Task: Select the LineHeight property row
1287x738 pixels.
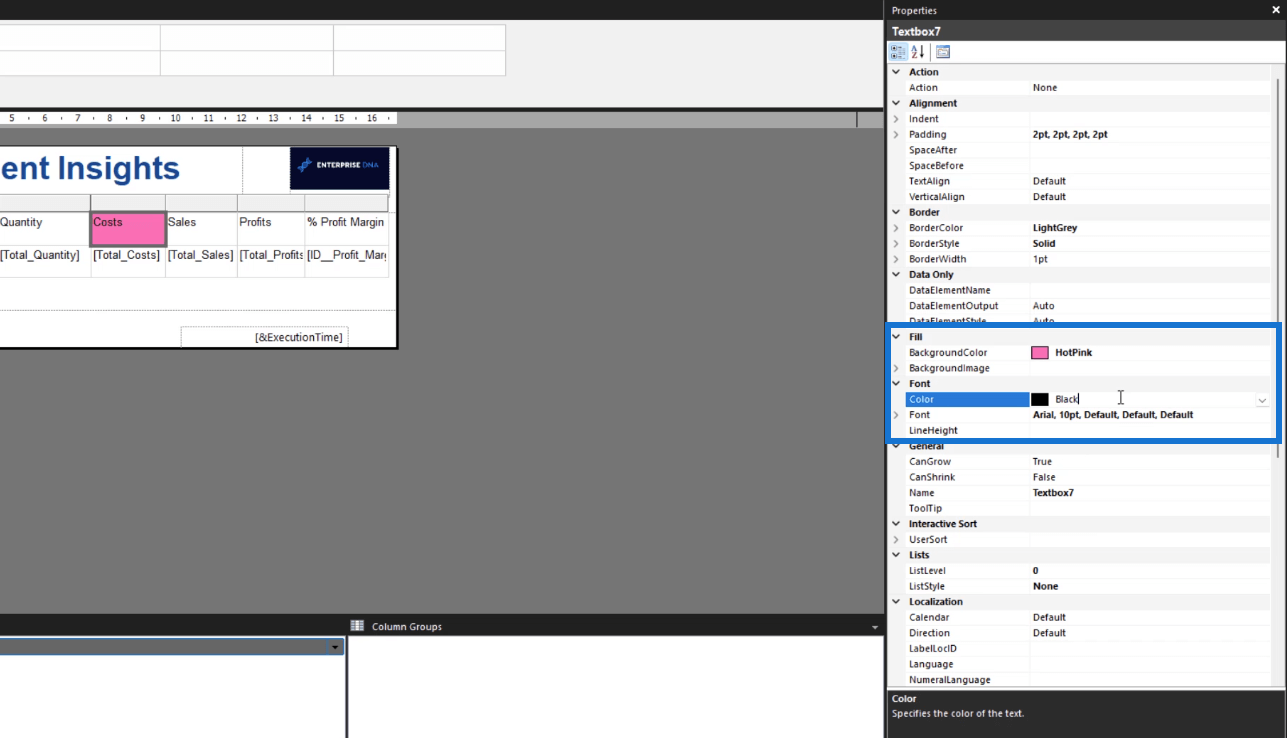Action: 1088,430
